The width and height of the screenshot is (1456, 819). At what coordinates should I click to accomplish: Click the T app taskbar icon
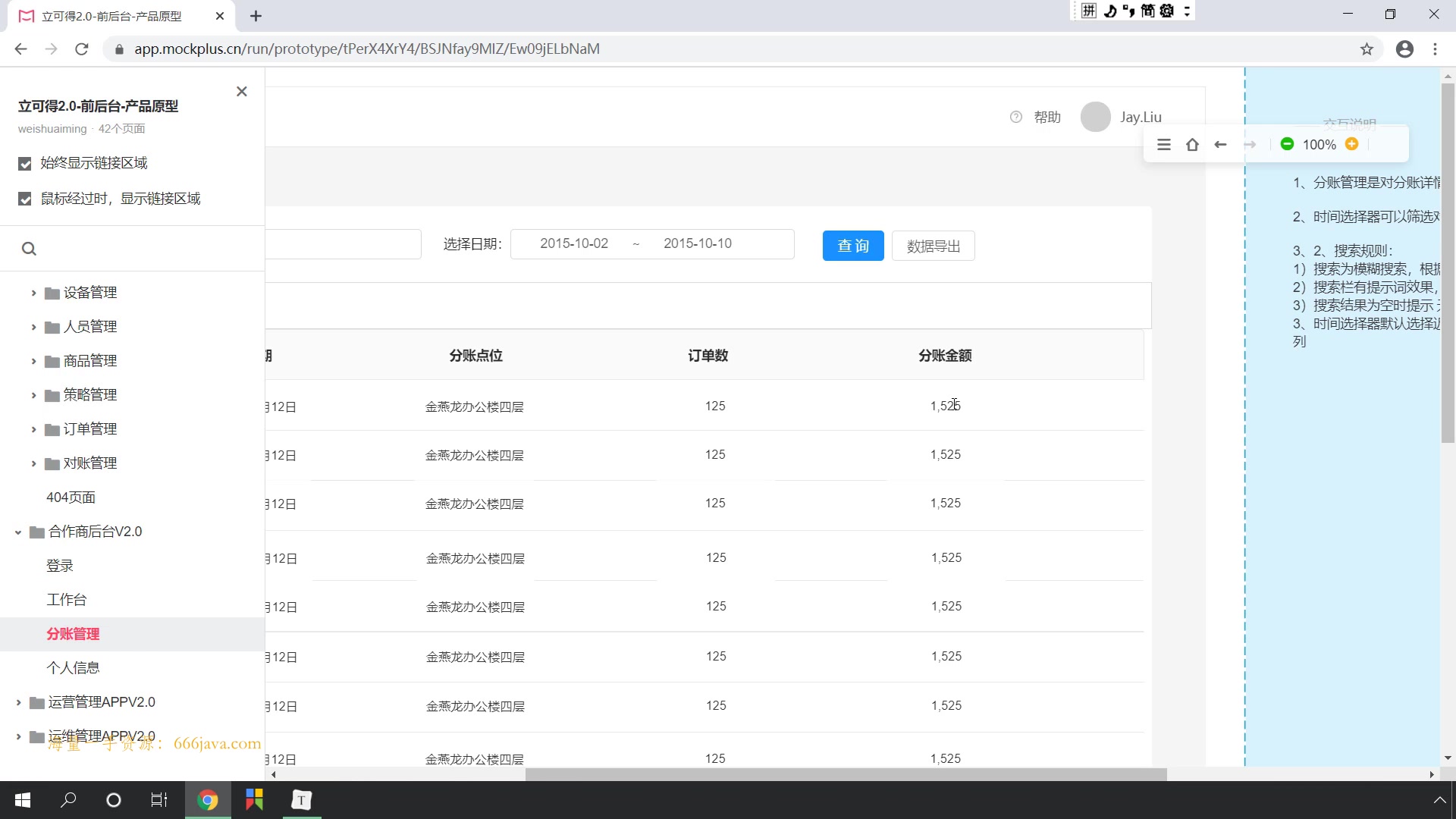[x=302, y=800]
